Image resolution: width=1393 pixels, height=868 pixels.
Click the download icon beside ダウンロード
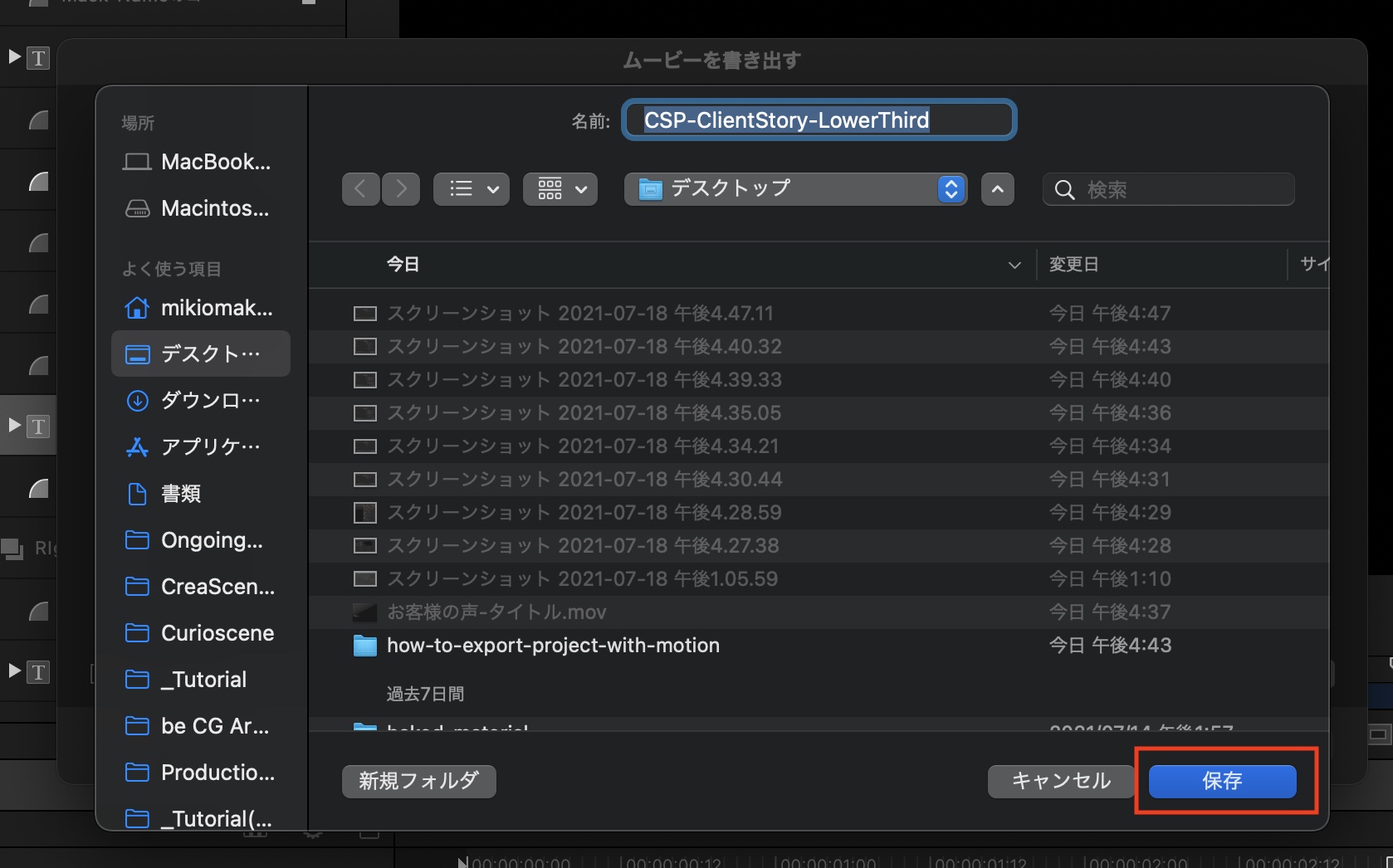pyautogui.click(x=137, y=401)
